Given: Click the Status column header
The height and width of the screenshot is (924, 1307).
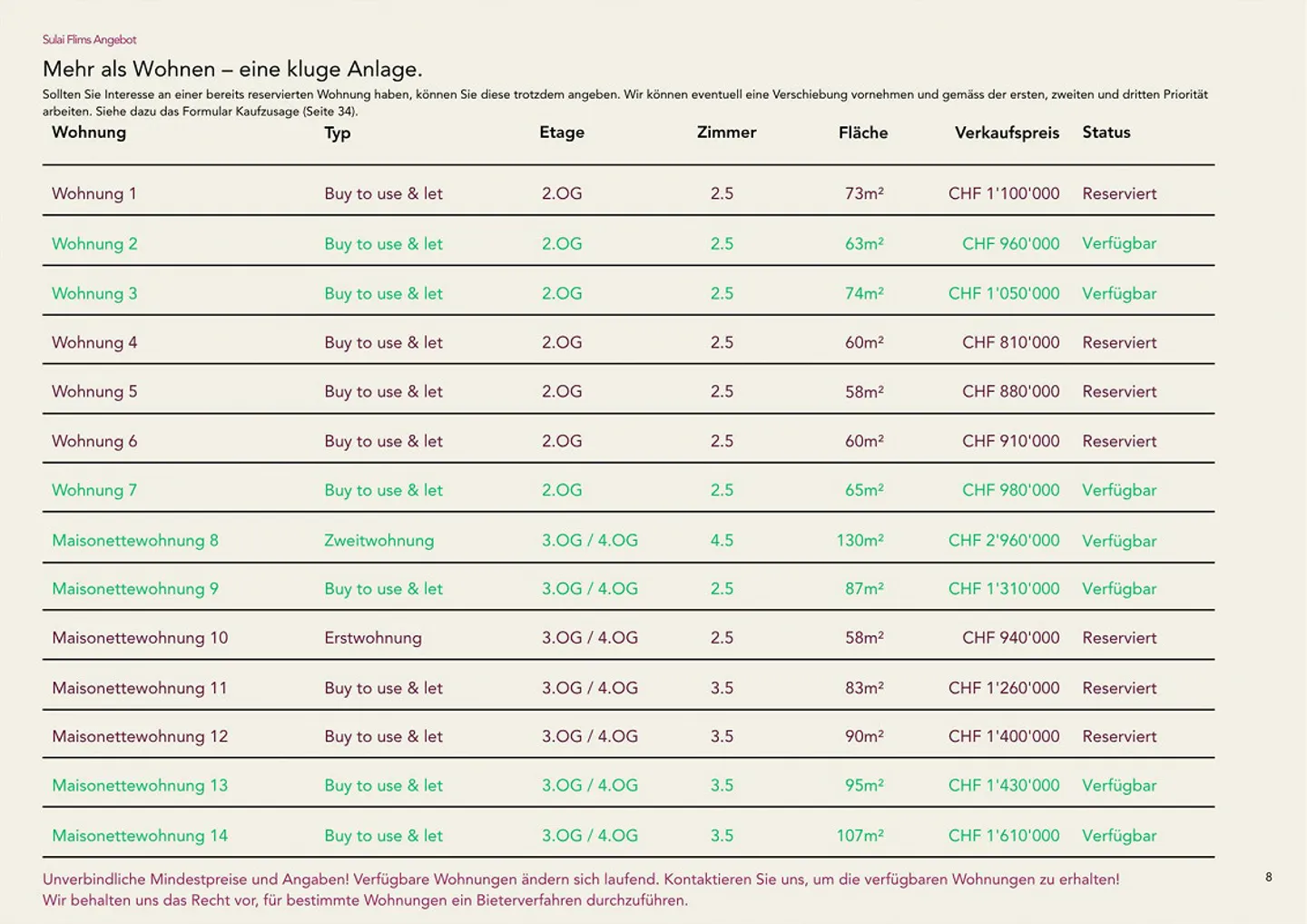Looking at the screenshot, I should pos(1106,133).
